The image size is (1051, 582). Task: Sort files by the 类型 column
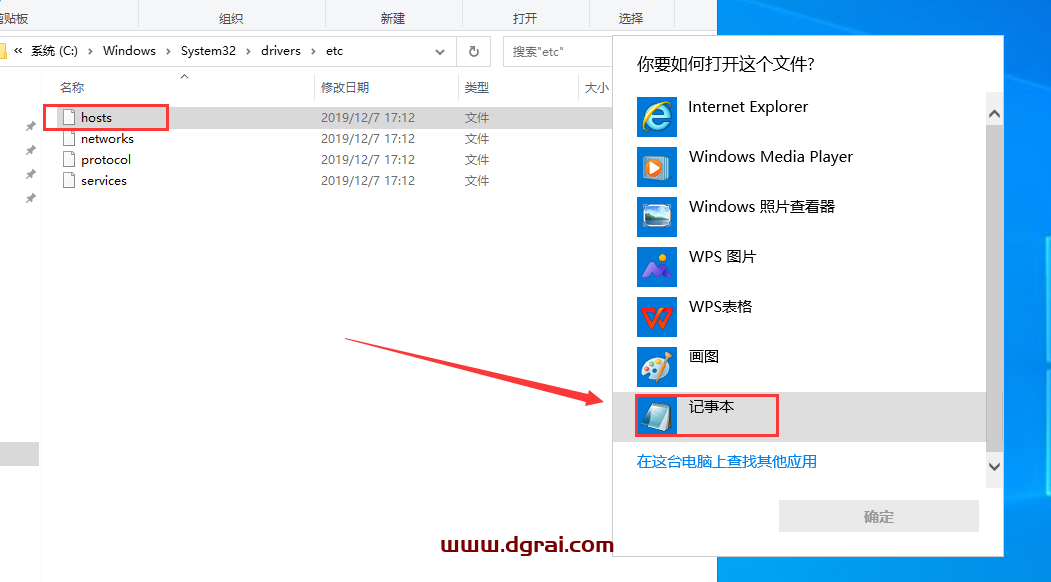477,88
